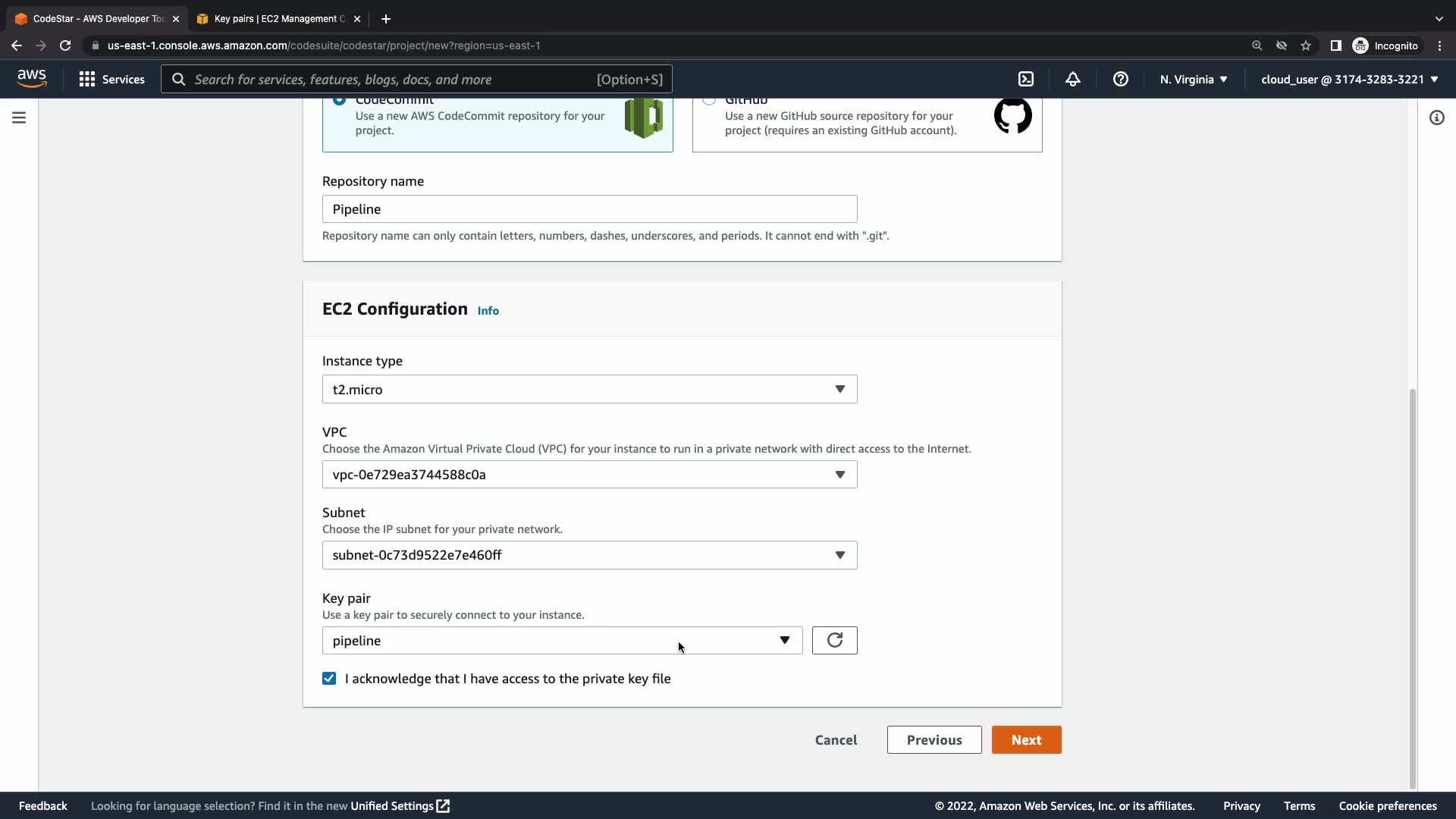Open the N. Virginia region menu
The height and width of the screenshot is (819, 1456).
[1193, 79]
